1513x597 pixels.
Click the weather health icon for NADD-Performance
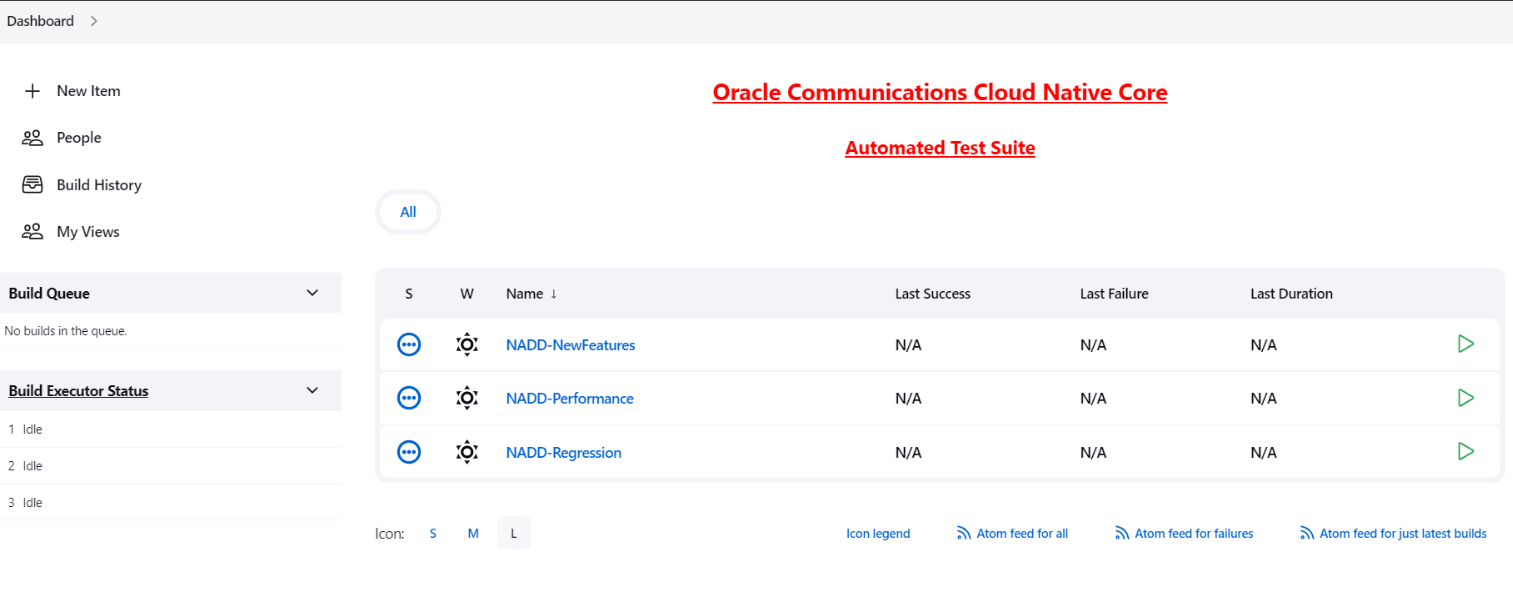click(466, 398)
